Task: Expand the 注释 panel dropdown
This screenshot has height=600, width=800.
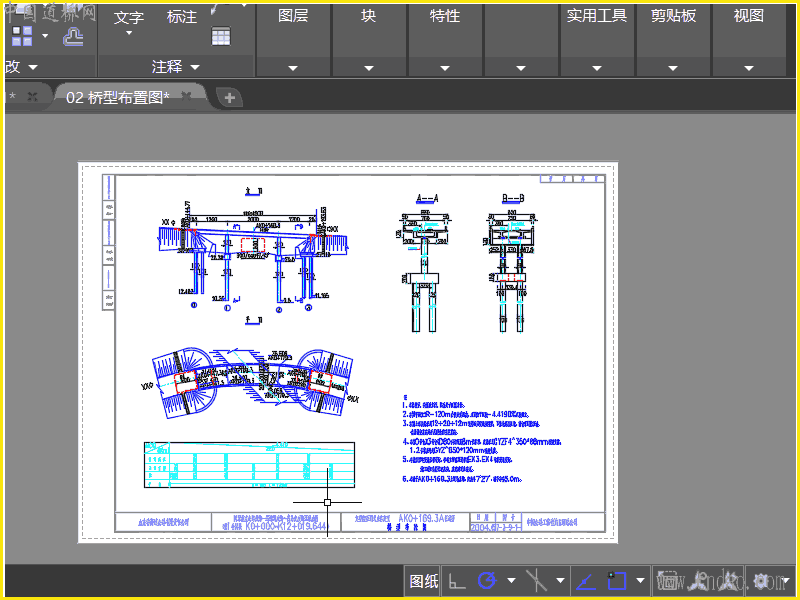Action: click(195, 67)
